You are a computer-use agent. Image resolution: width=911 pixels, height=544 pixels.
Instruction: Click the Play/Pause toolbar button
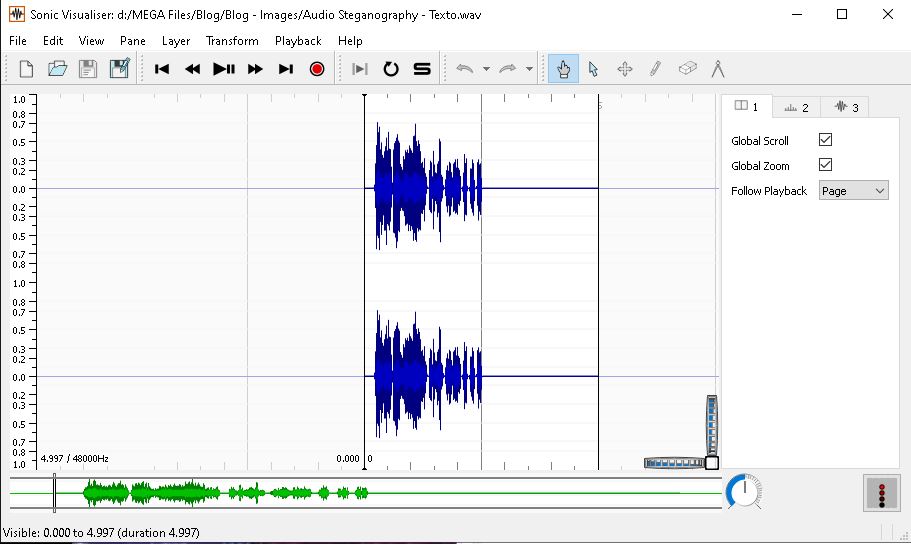coord(224,69)
